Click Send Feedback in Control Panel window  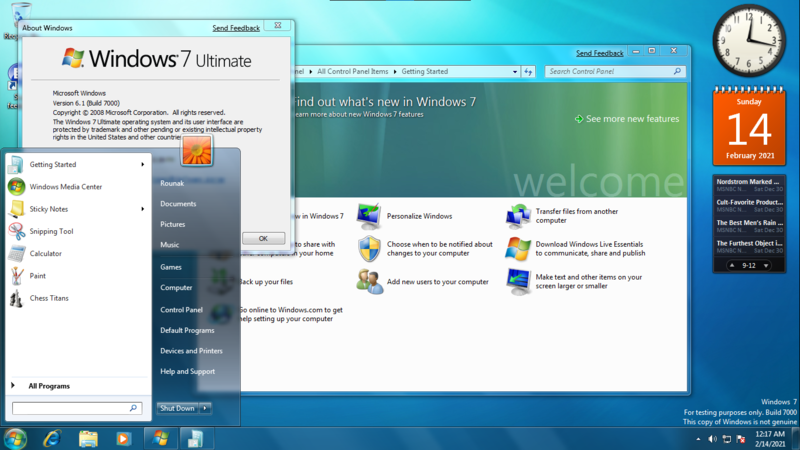(x=599, y=53)
